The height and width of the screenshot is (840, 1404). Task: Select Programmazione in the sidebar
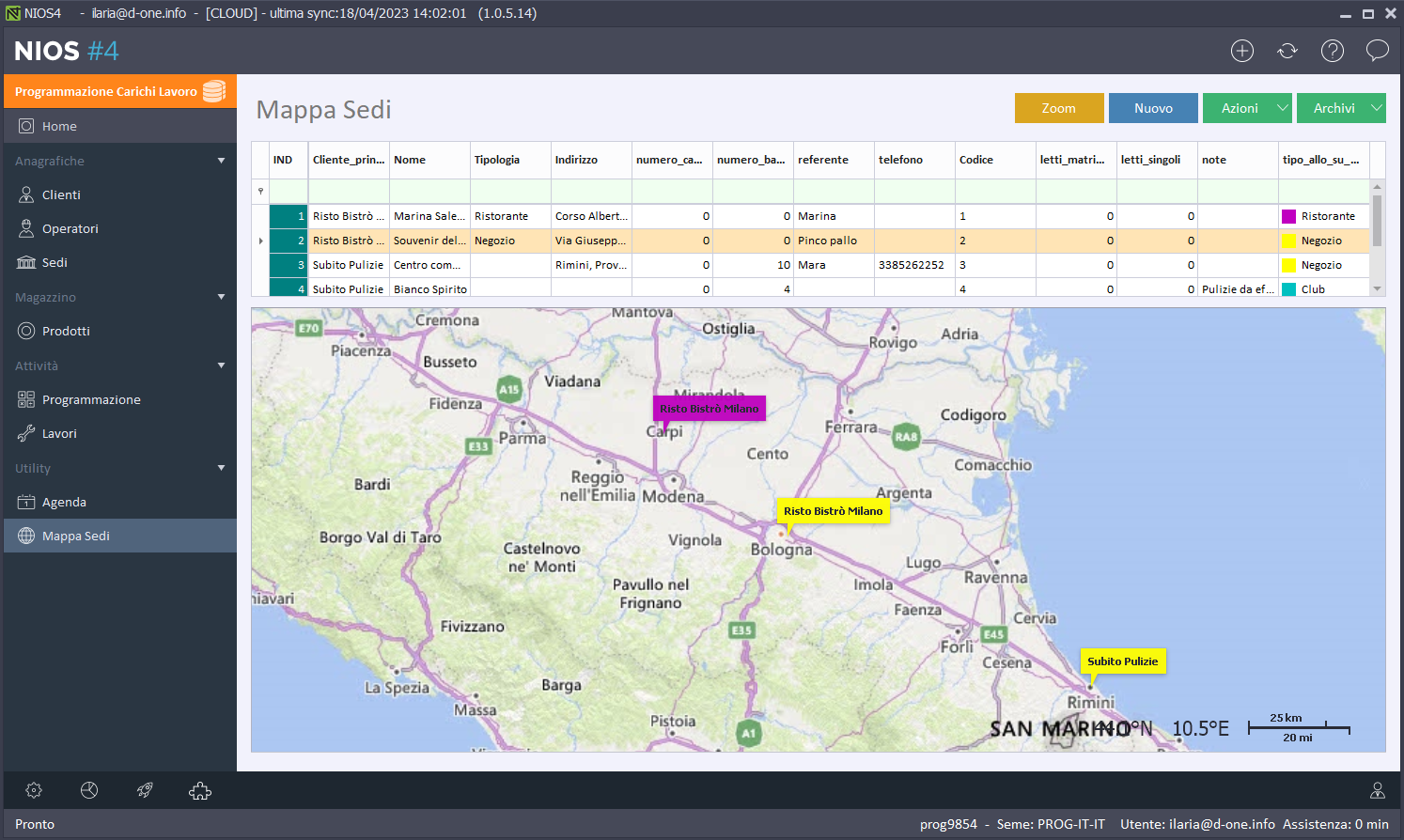tap(91, 399)
